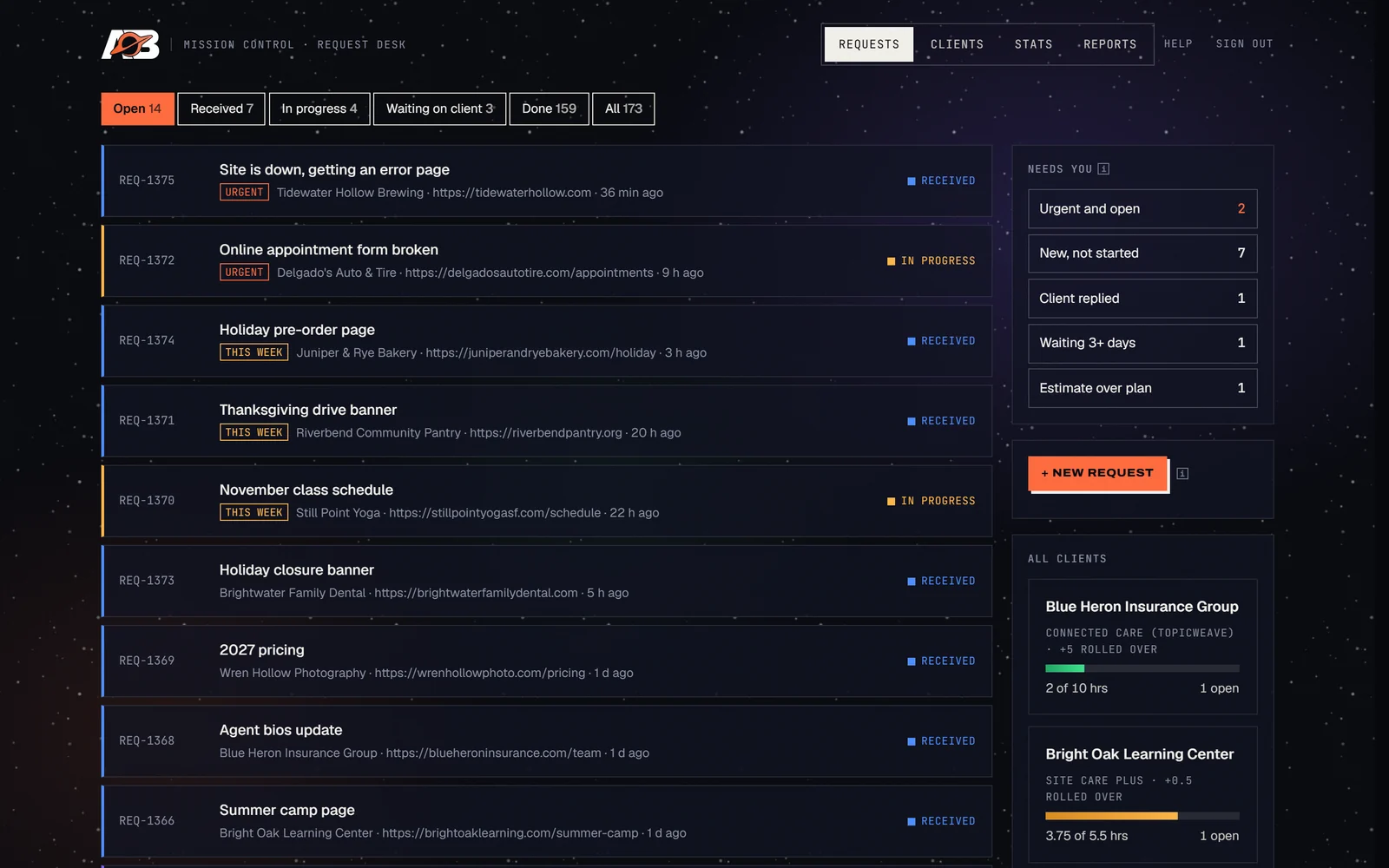Open the Clients nav tab

click(957, 44)
